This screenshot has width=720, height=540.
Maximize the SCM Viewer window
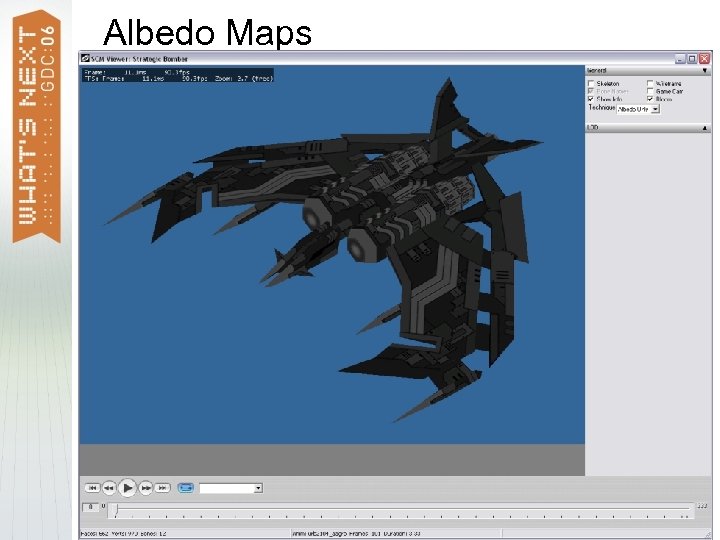692,59
